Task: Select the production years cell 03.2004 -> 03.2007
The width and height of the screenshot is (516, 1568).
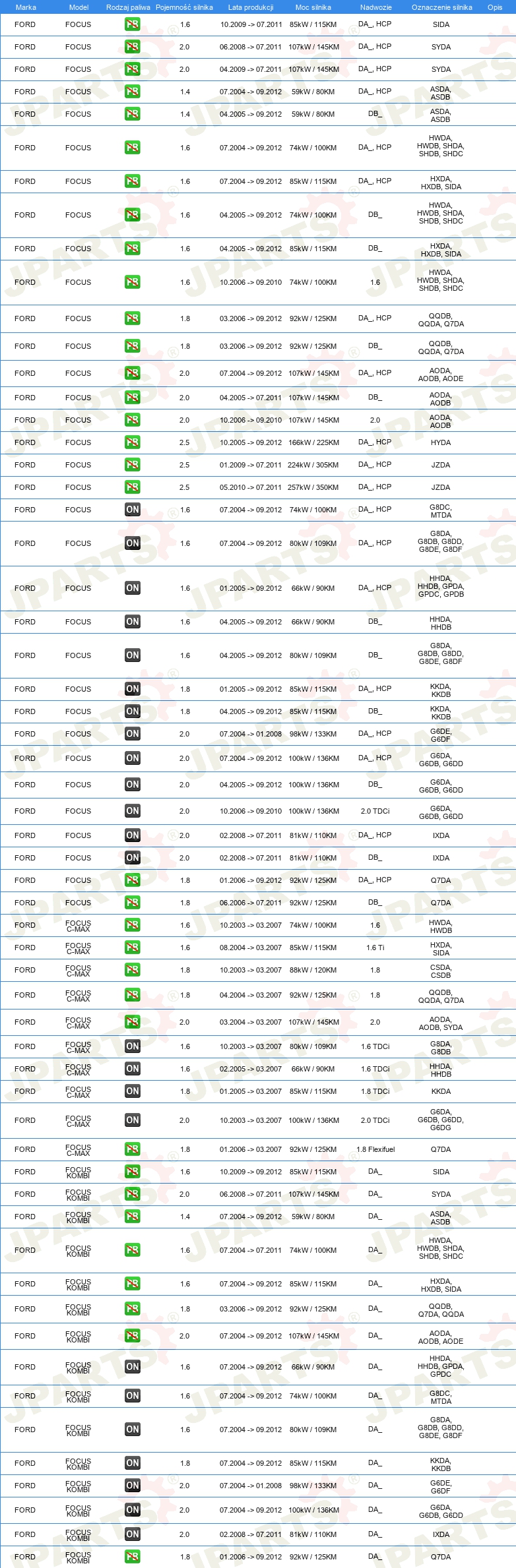Action: pyautogui.click(x=251, y=1022)
